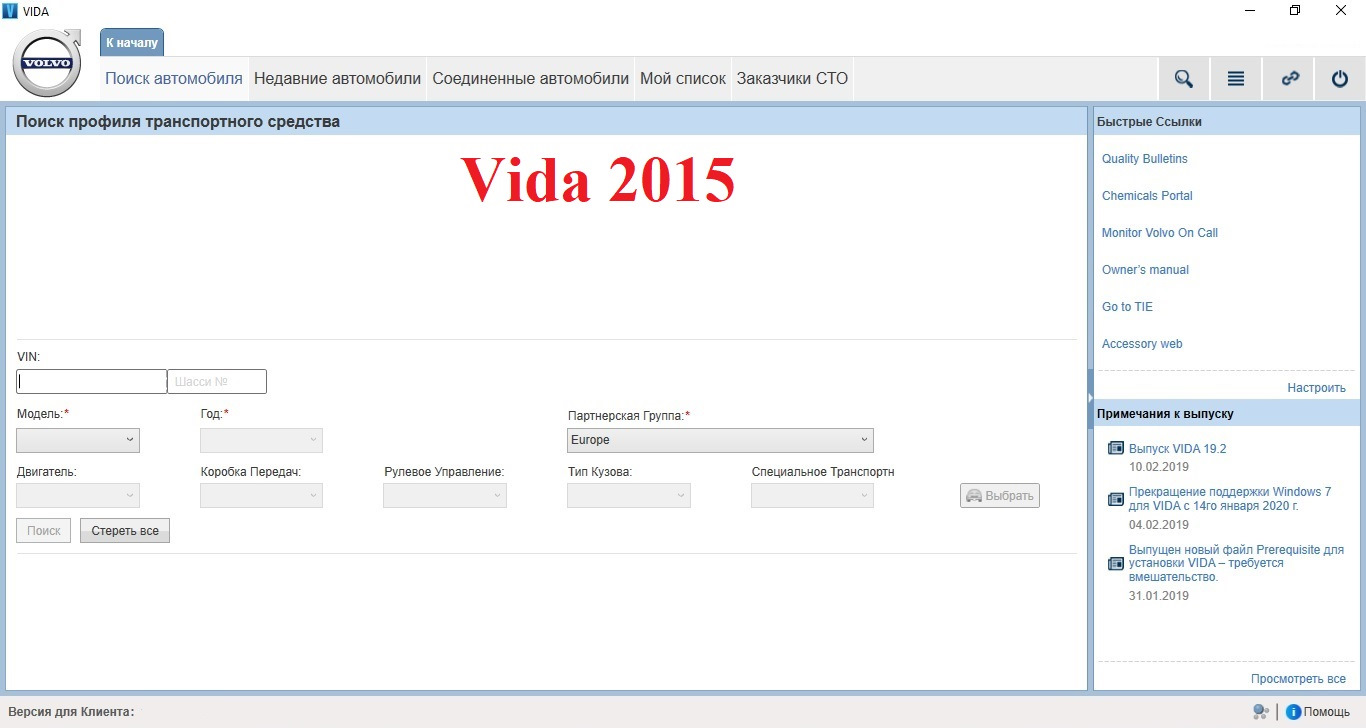
Task: Open Monitor Volvo On Call link
Action: tap(1160, 233)
